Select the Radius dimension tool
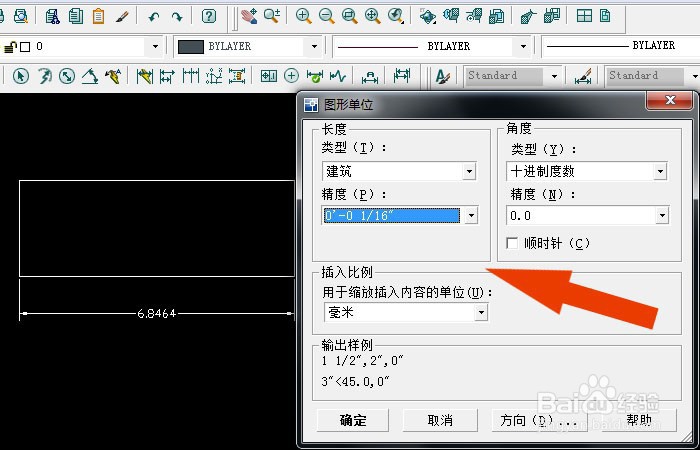This screenshot has height=450, width=700. (44, 76)
